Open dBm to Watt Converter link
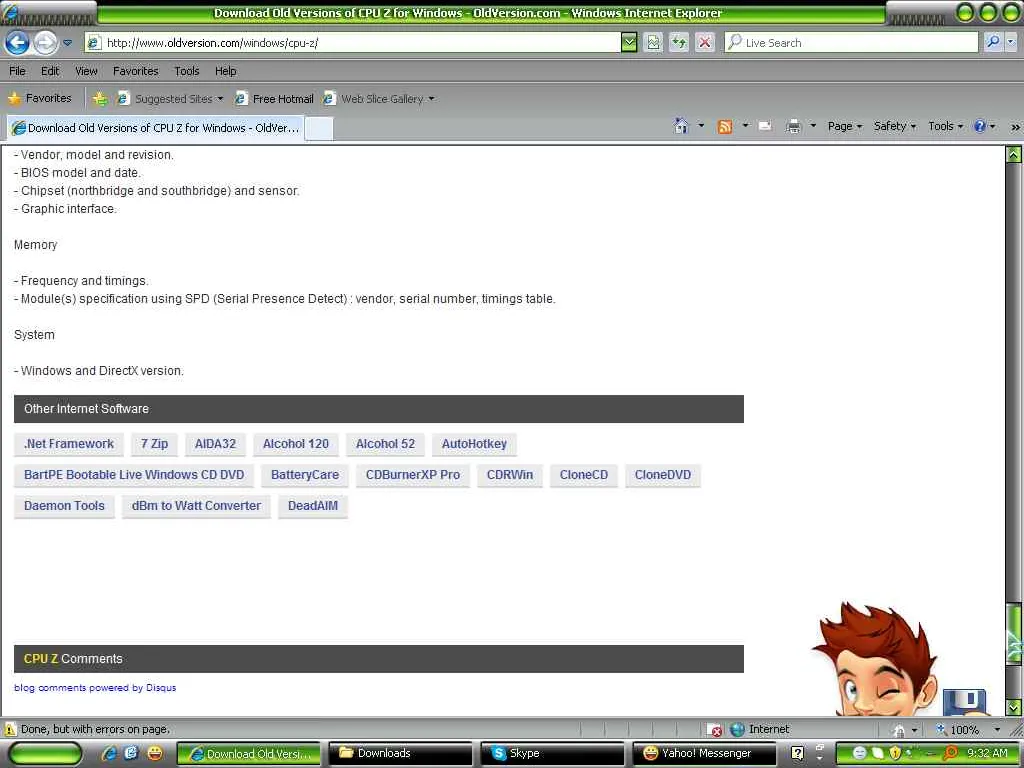 (x=196, y=505)
